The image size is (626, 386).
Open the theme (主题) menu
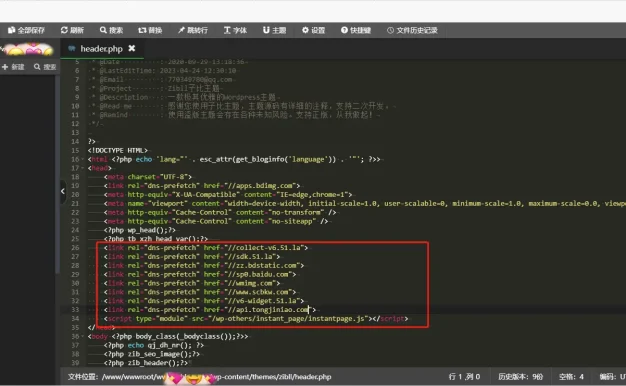point(274,30)
